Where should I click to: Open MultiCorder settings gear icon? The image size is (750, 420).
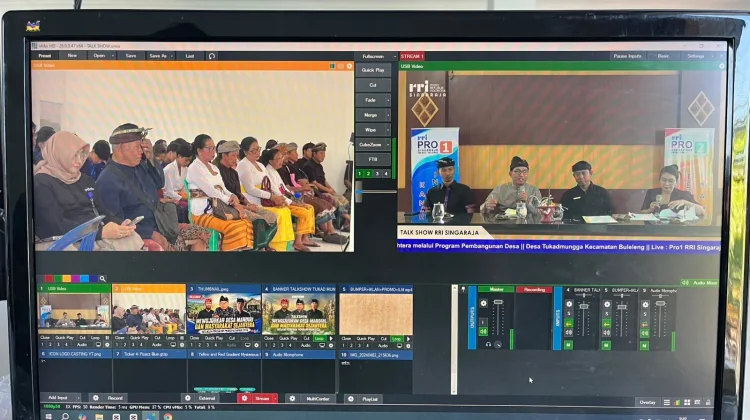(292, 398)
